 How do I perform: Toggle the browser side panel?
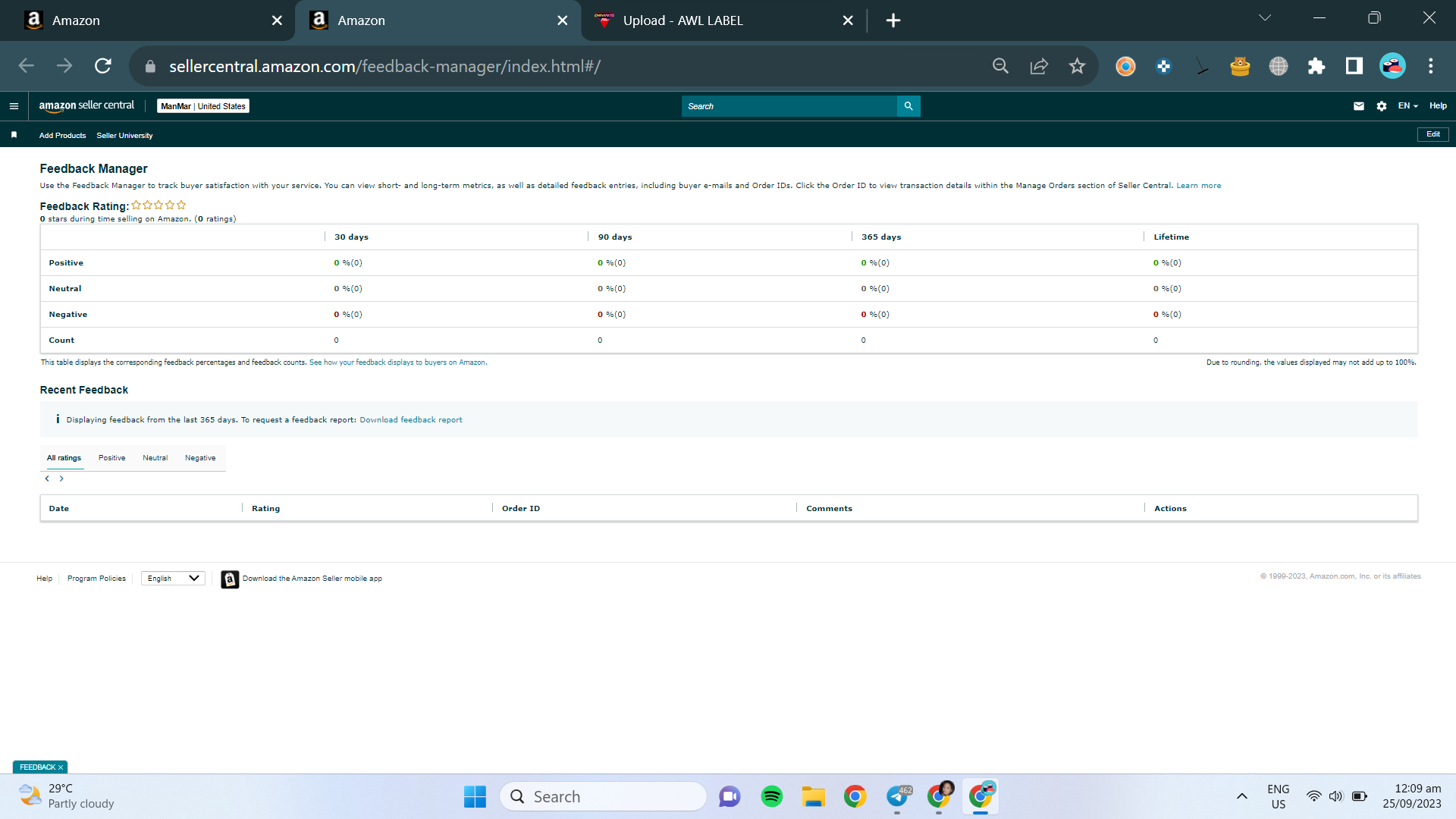(1354, 66)
